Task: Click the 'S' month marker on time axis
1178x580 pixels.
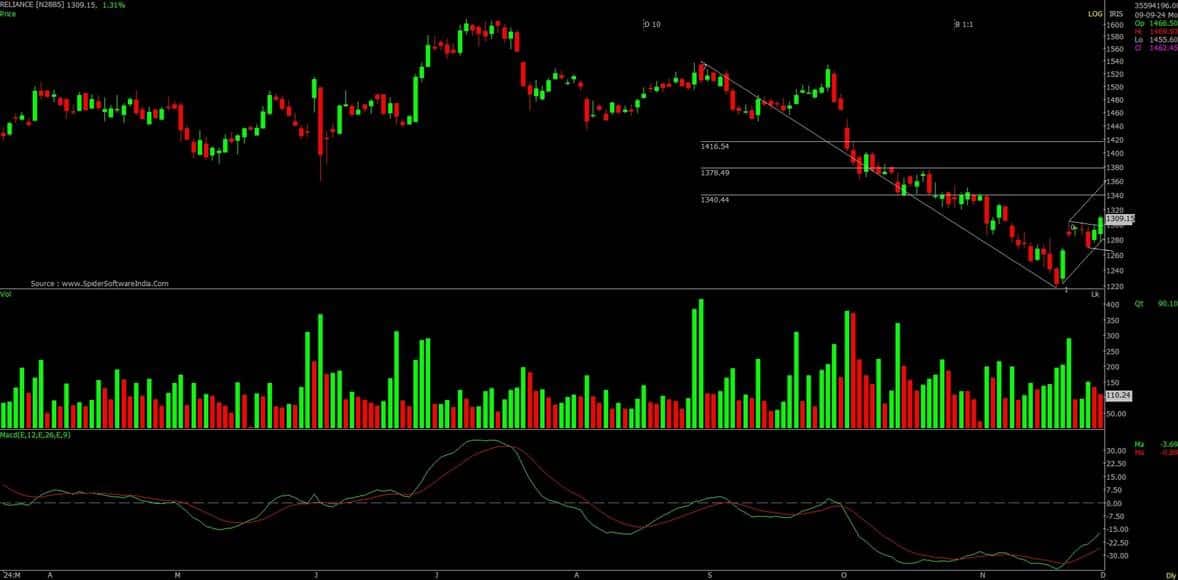Action: click(x=710, y=575)
